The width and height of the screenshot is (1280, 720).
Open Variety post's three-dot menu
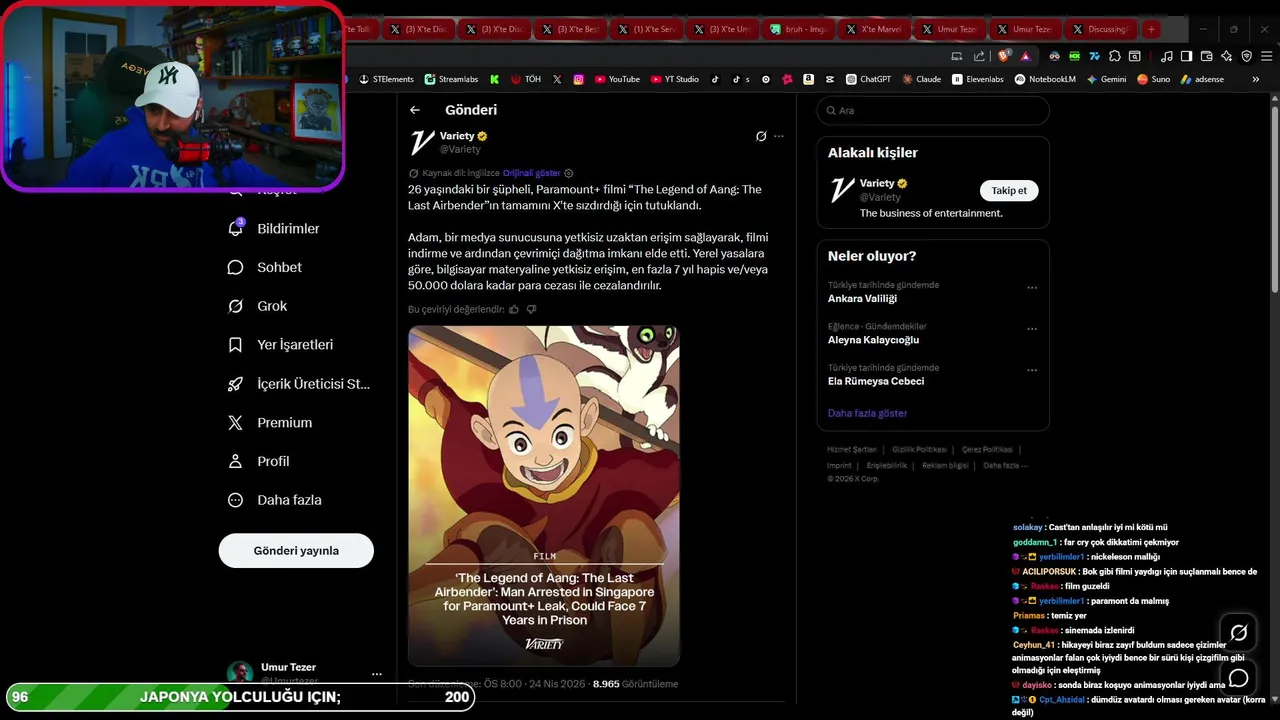(779, 136)
